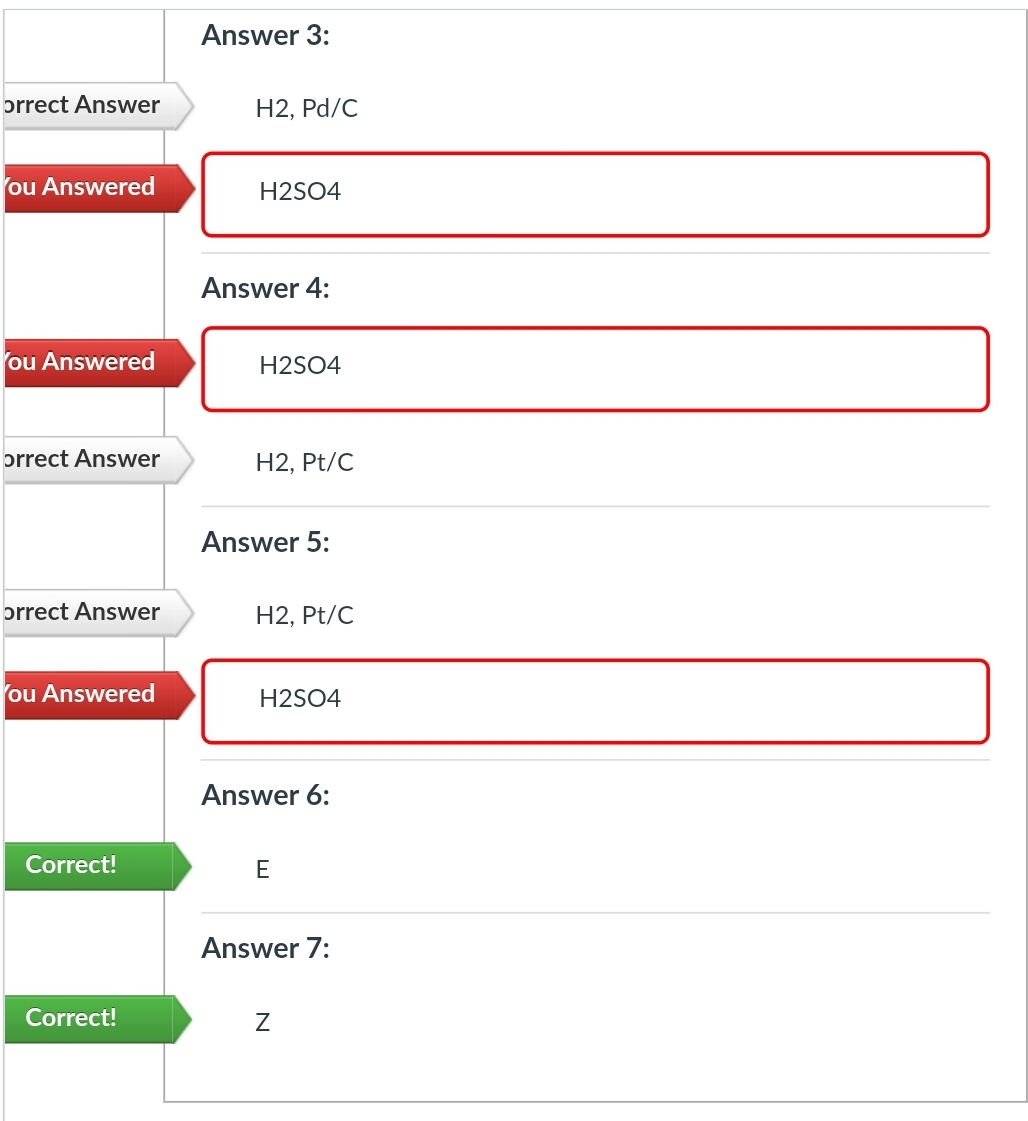
Task: Select the correct answer text H2, Pd/C
Action: coord(306,109)
